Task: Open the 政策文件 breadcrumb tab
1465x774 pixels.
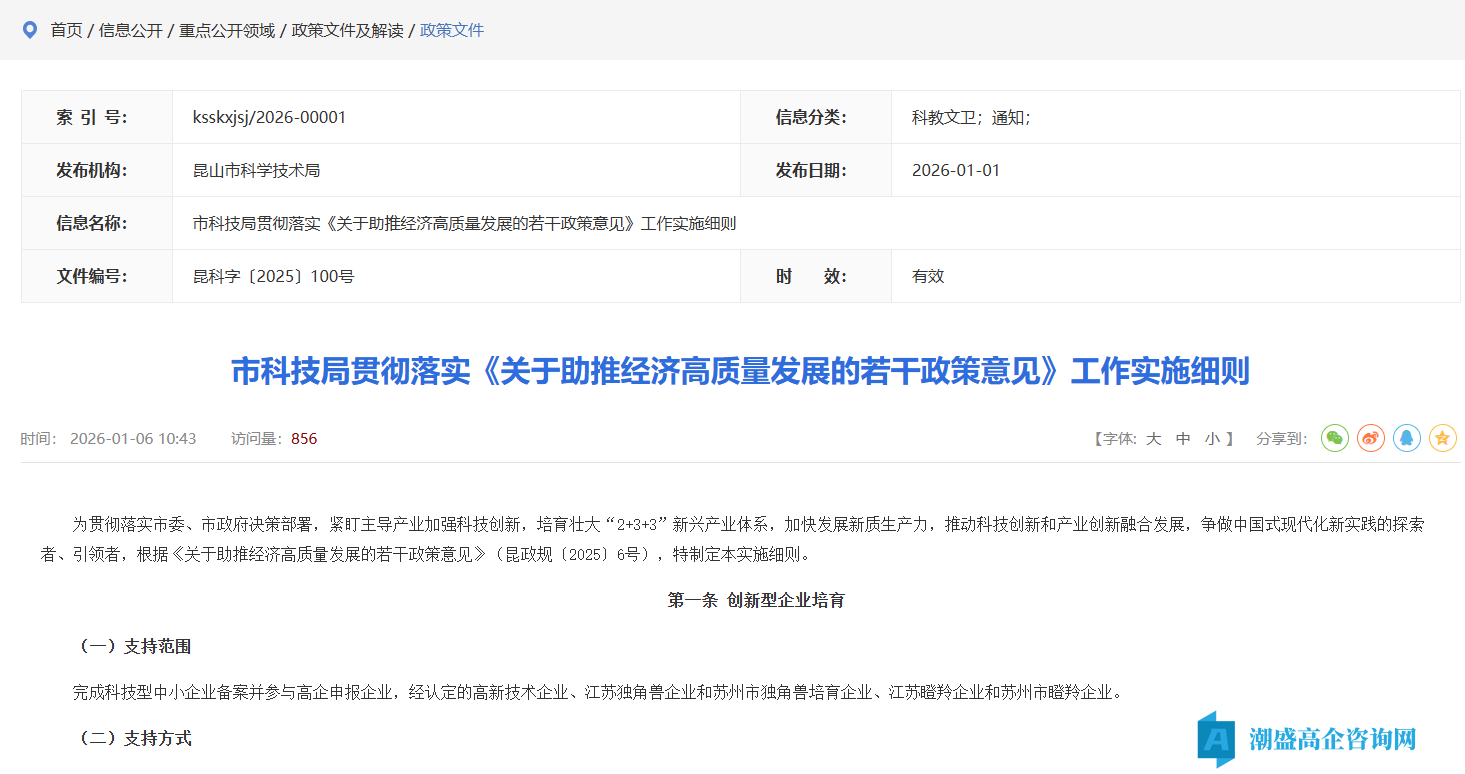Action: pos(451,31)
